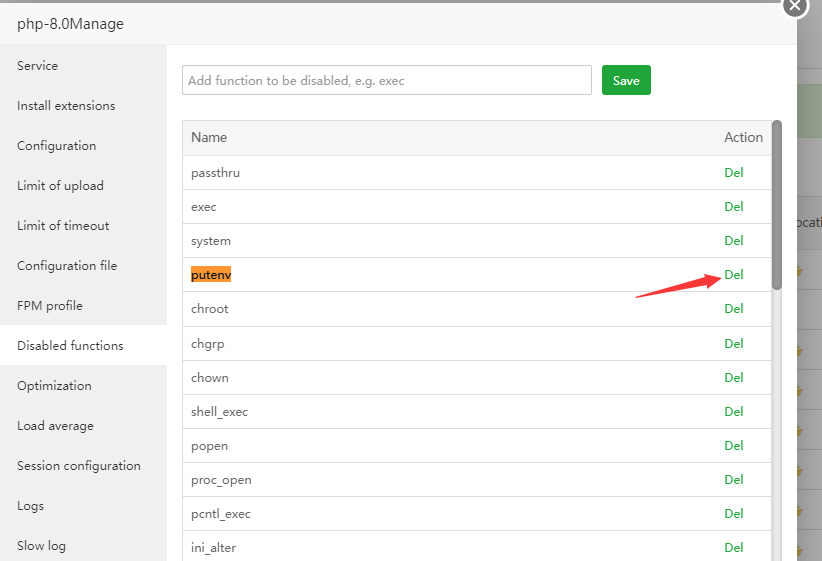
Task: Close the php-8.0 Manage dialog
Action: click(x=794, y=5)
